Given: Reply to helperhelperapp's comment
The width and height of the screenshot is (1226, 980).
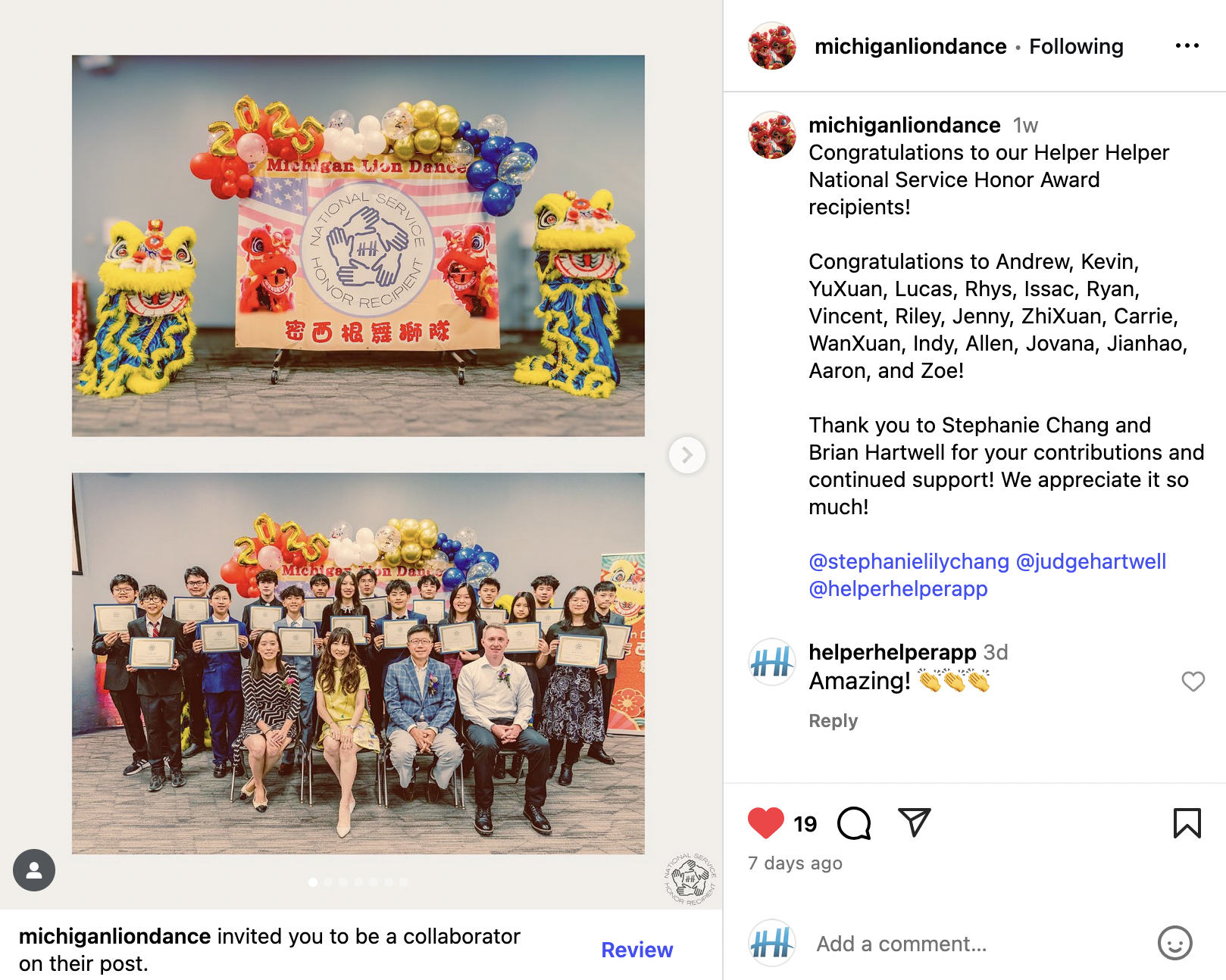Looking at the screenshot, I should (833, 721).
